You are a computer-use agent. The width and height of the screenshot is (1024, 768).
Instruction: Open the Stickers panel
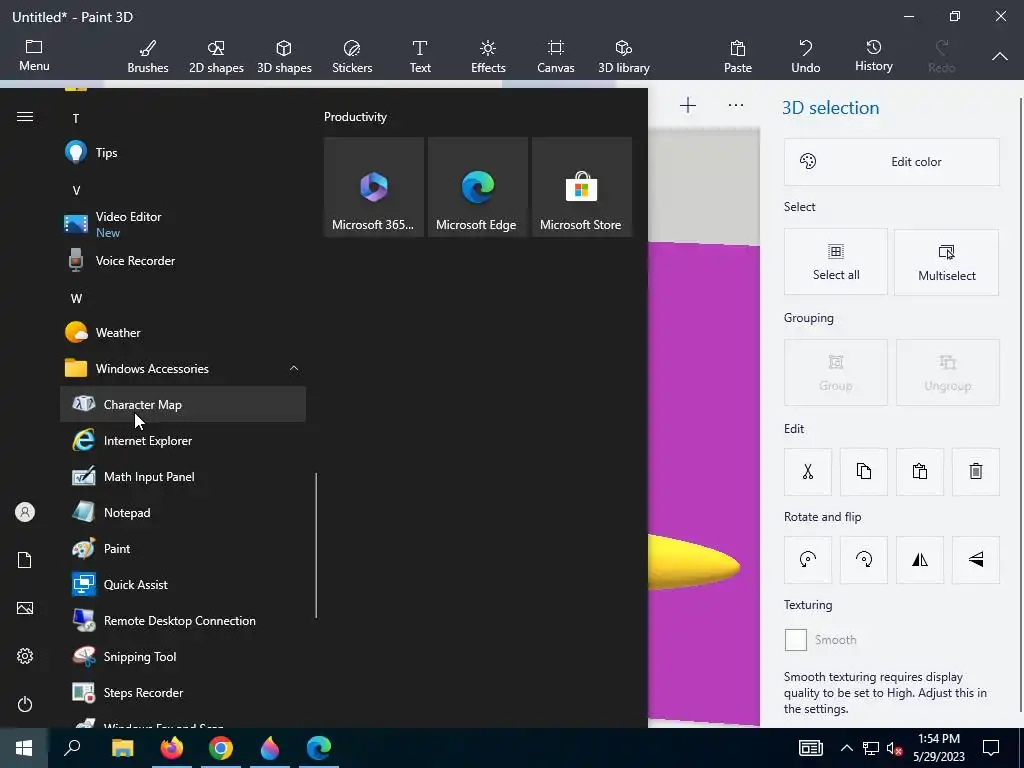click(x=352, y=56)
